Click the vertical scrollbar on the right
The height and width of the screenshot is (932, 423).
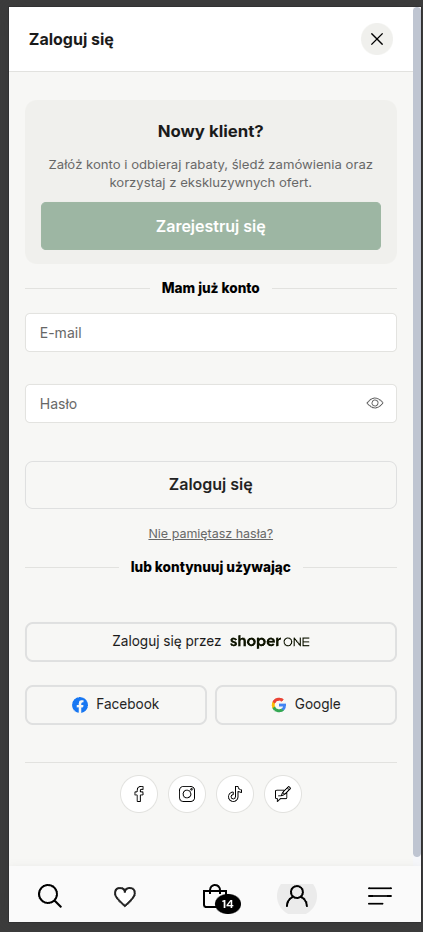416,432
